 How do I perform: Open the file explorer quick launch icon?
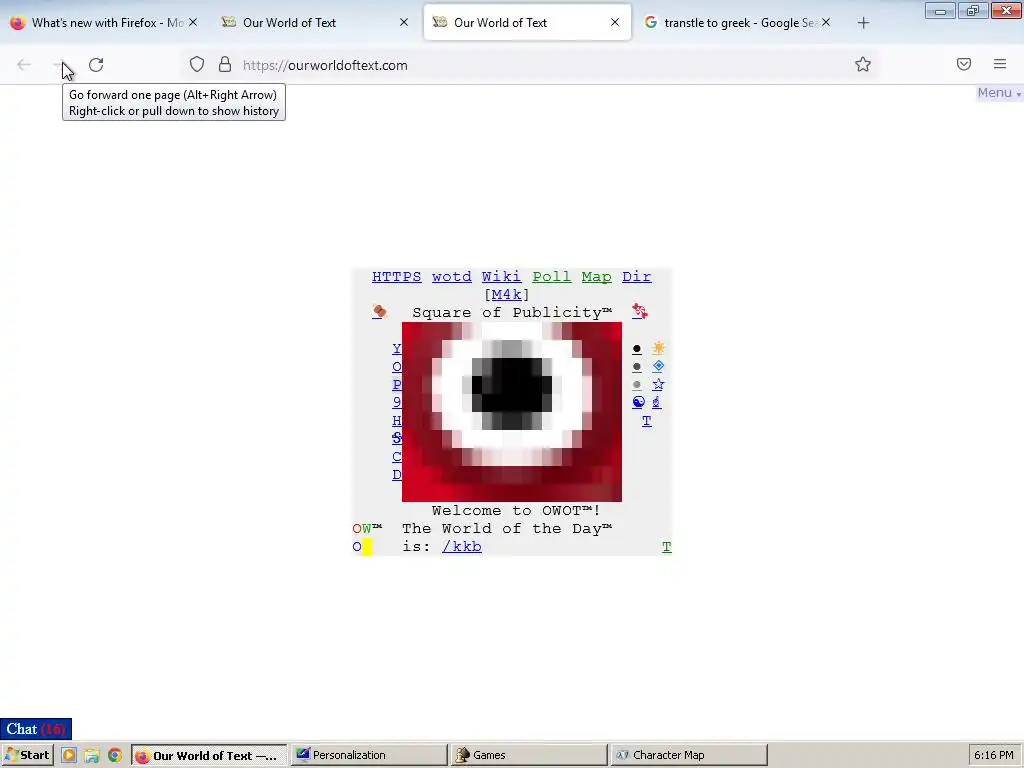[x=92, y=756]
